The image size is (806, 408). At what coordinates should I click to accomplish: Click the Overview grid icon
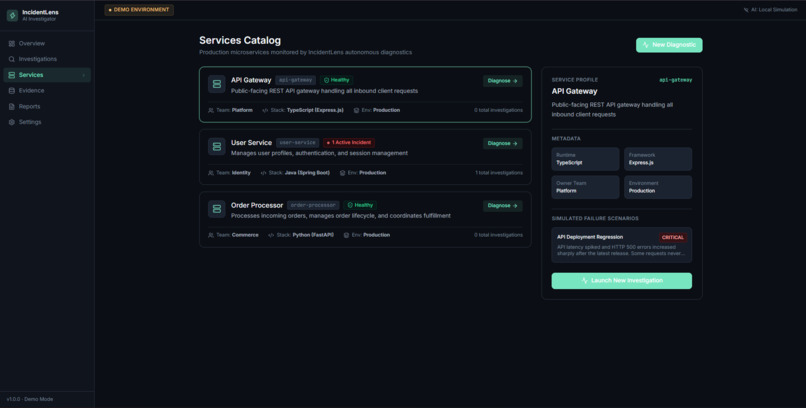point(12,44)
